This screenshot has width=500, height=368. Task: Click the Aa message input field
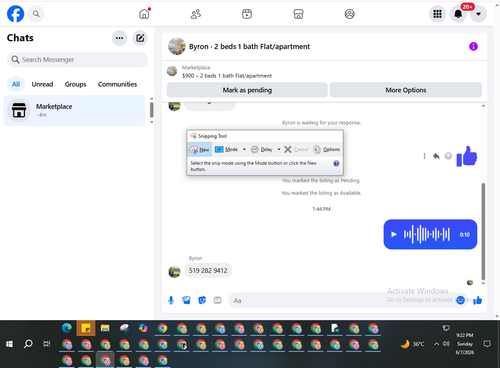(340, 301)
